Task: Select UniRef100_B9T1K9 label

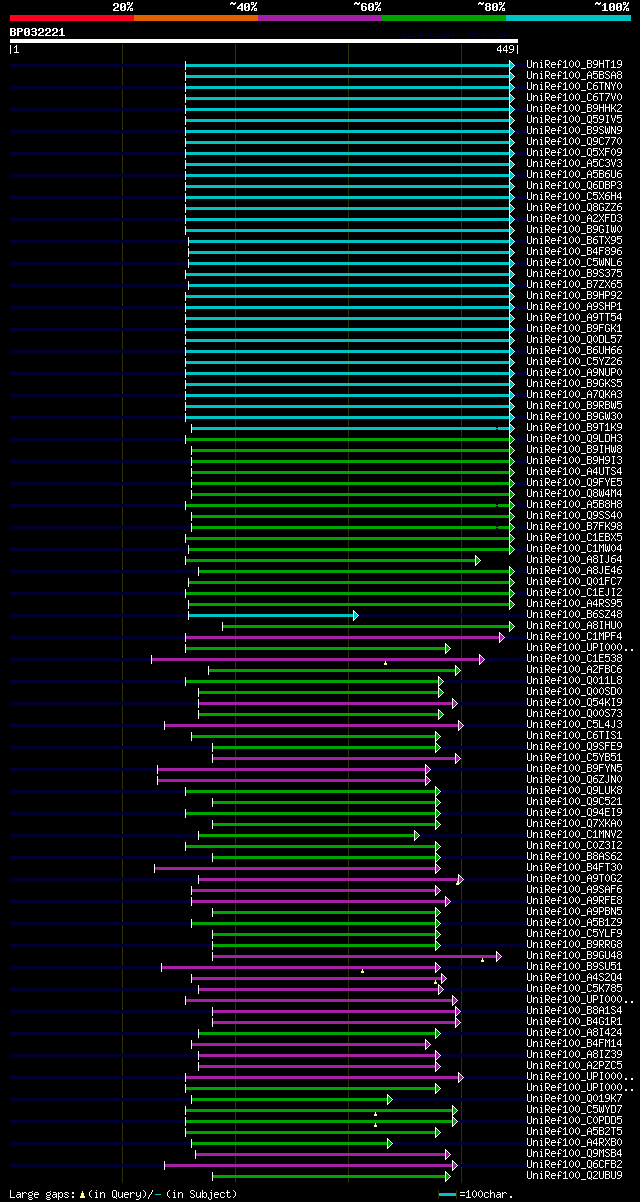Action: [x=574, y=427]
